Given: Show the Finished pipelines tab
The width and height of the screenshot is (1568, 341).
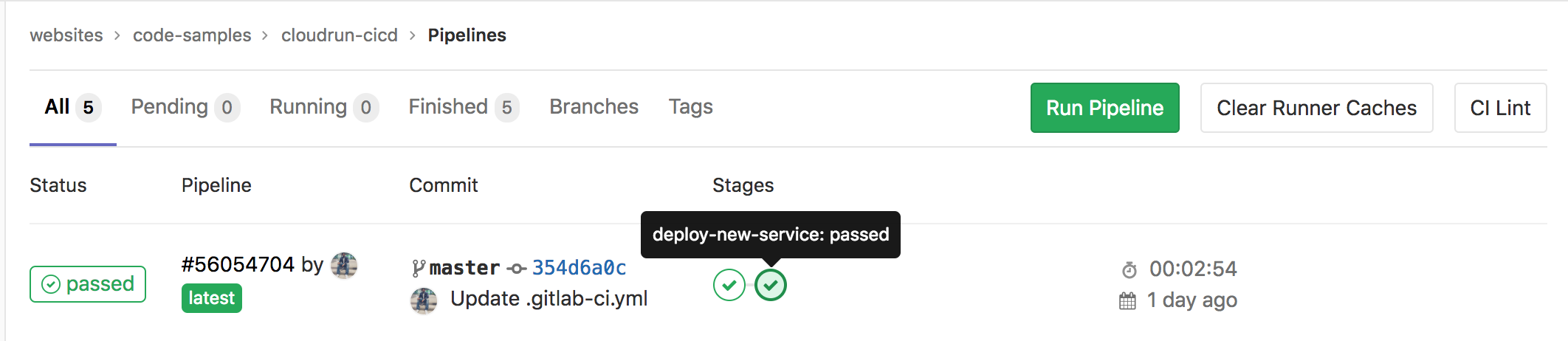Looking at the screenshot, I should coord(464,108).
